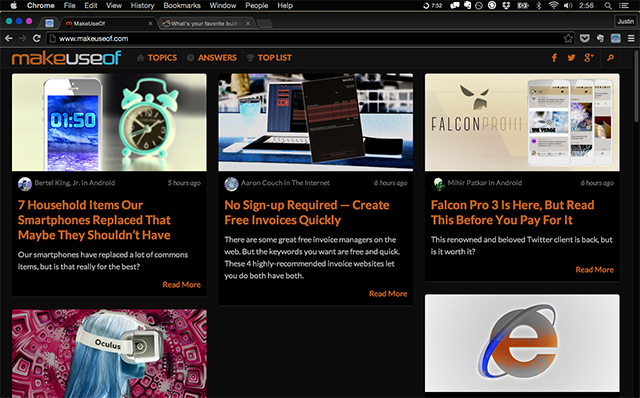Click Mihir Patkar author avatar

tap(438, 184)
